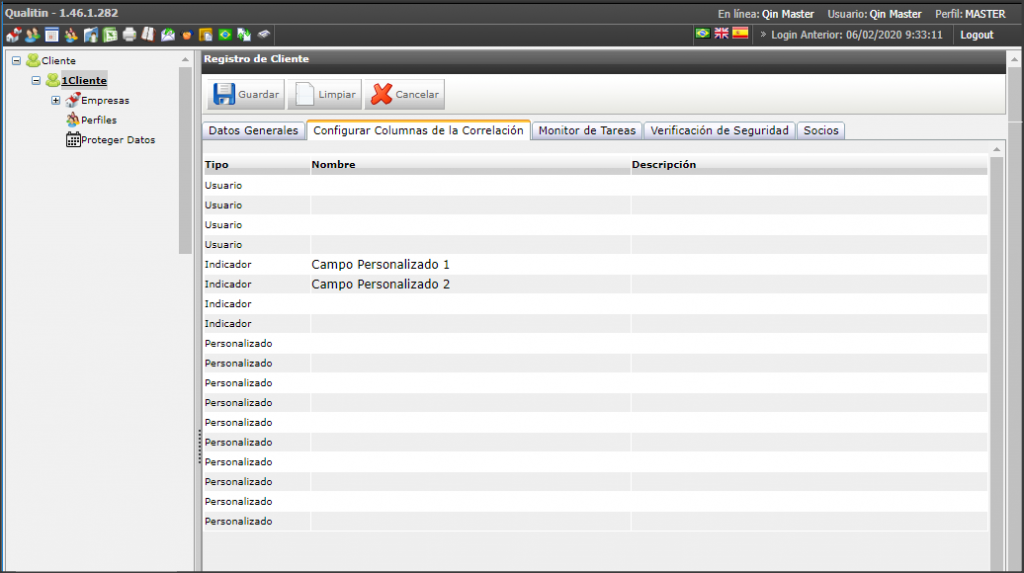Image resolution: width=1024 pixels, height=573 pixels.
Task: Open the Datos Generales tab
Action: tap(253, 131)
